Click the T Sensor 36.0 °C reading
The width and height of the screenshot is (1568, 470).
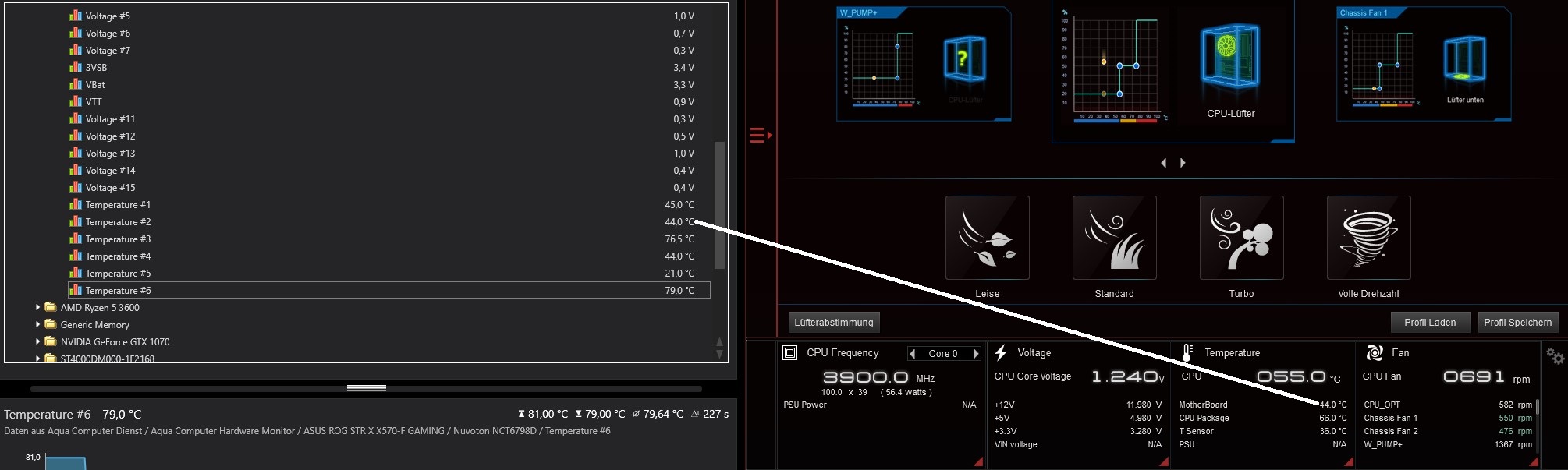(x=1333, y=431)
